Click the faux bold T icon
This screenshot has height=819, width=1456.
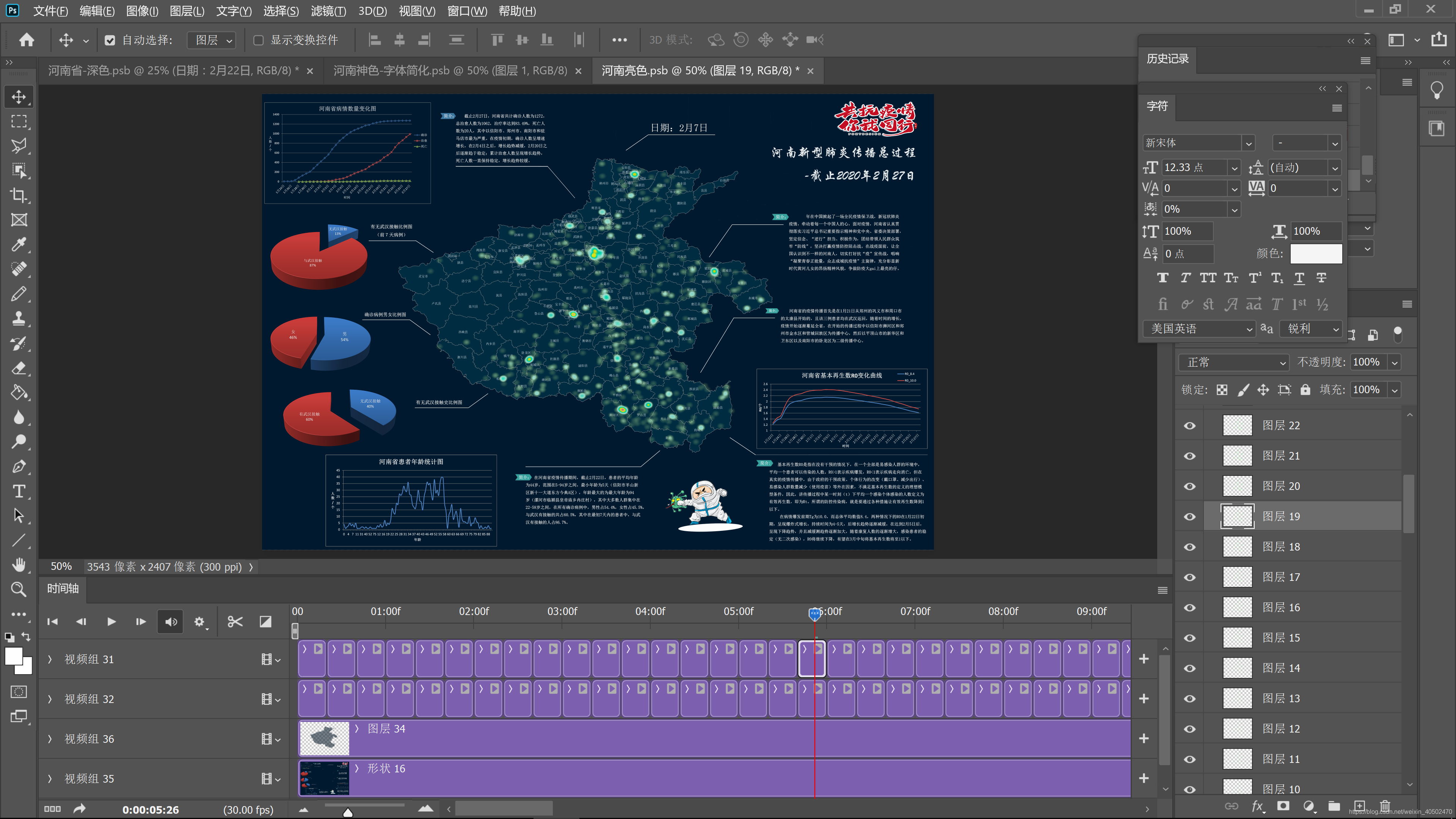pos(1162,278)
